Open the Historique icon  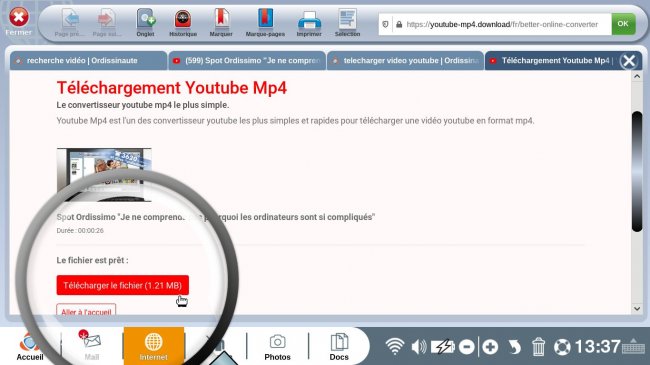[182, 19]
